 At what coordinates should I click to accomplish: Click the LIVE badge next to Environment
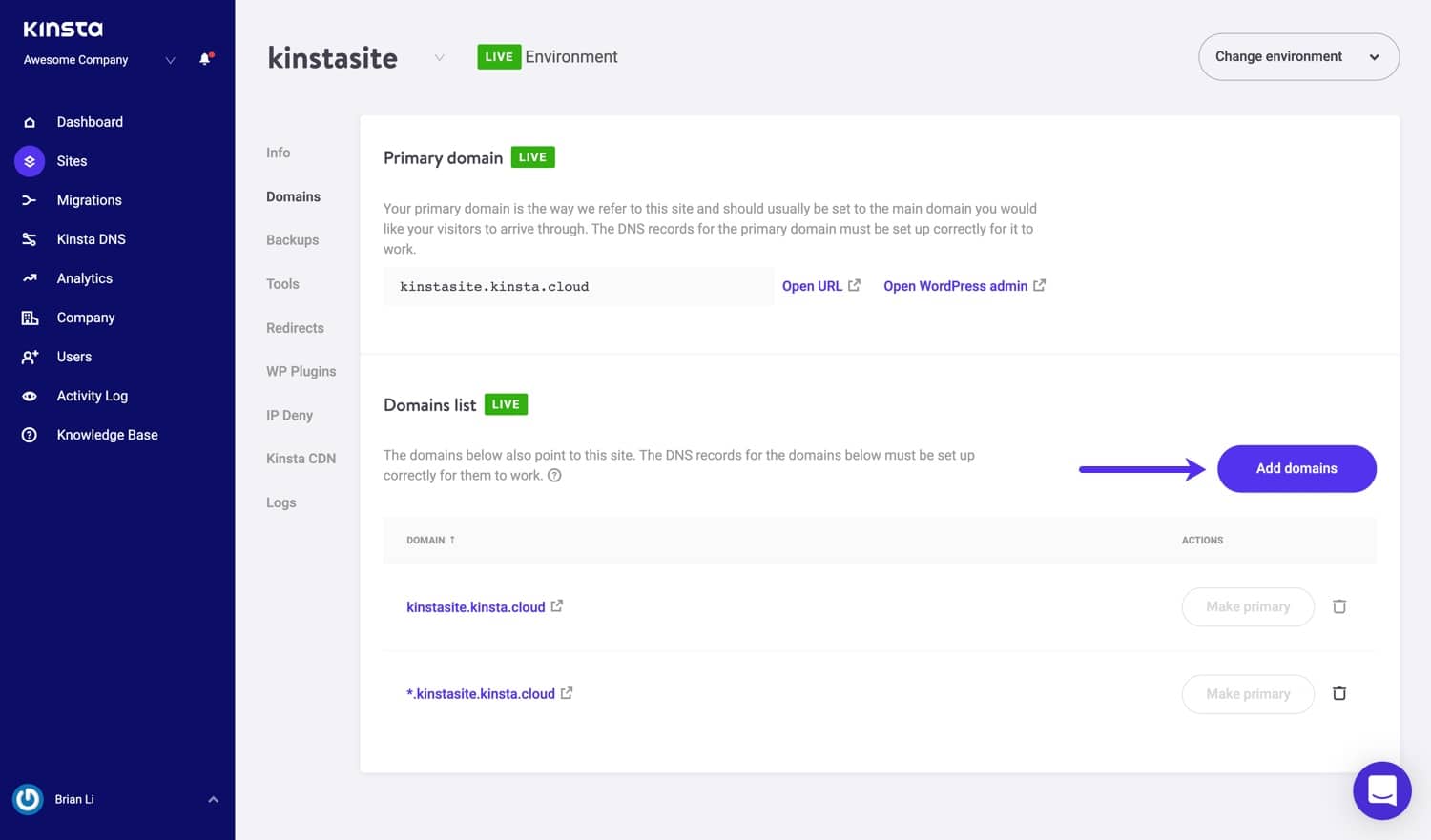[x=499, y=56]
